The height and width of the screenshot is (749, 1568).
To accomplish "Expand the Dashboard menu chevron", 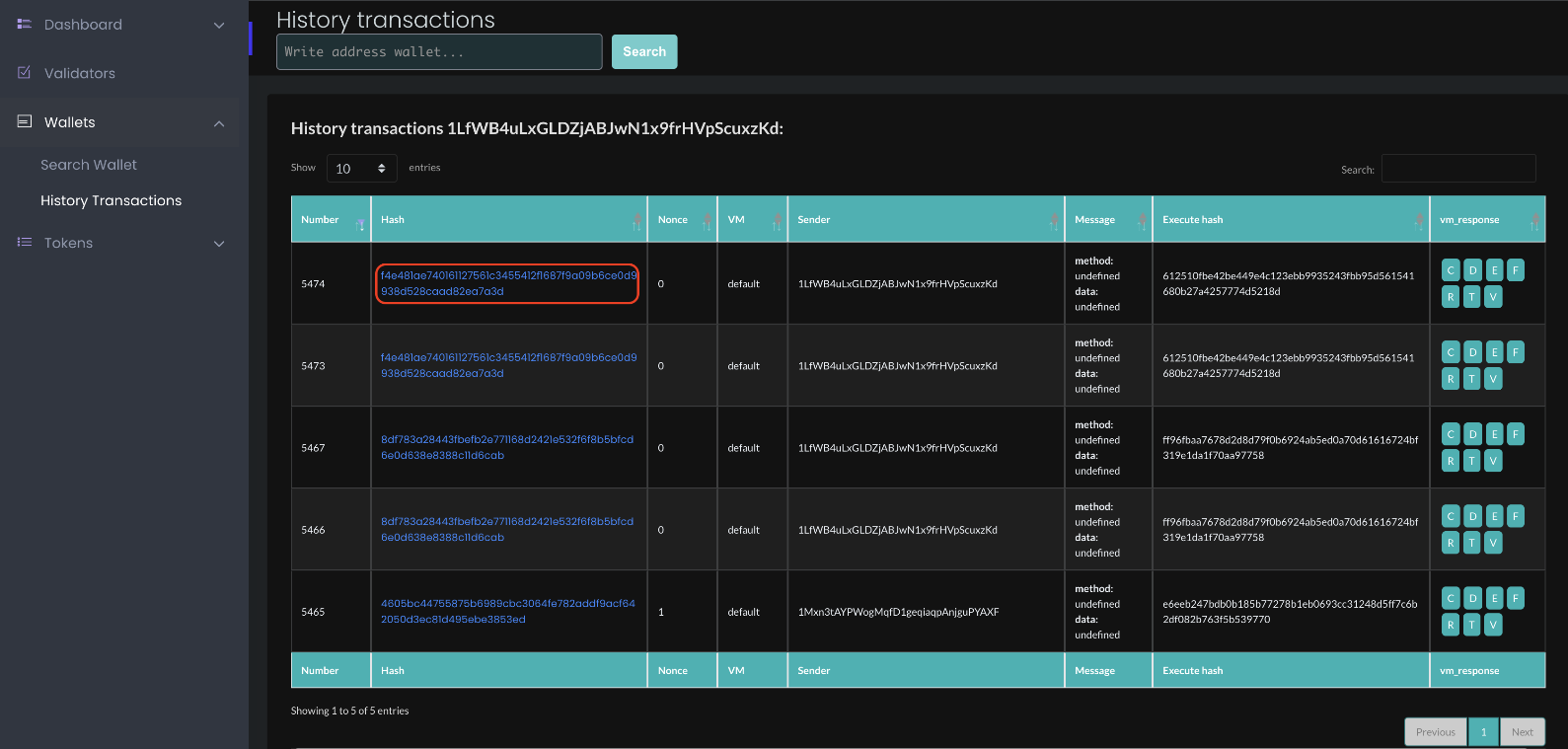I will coord(219,25).
